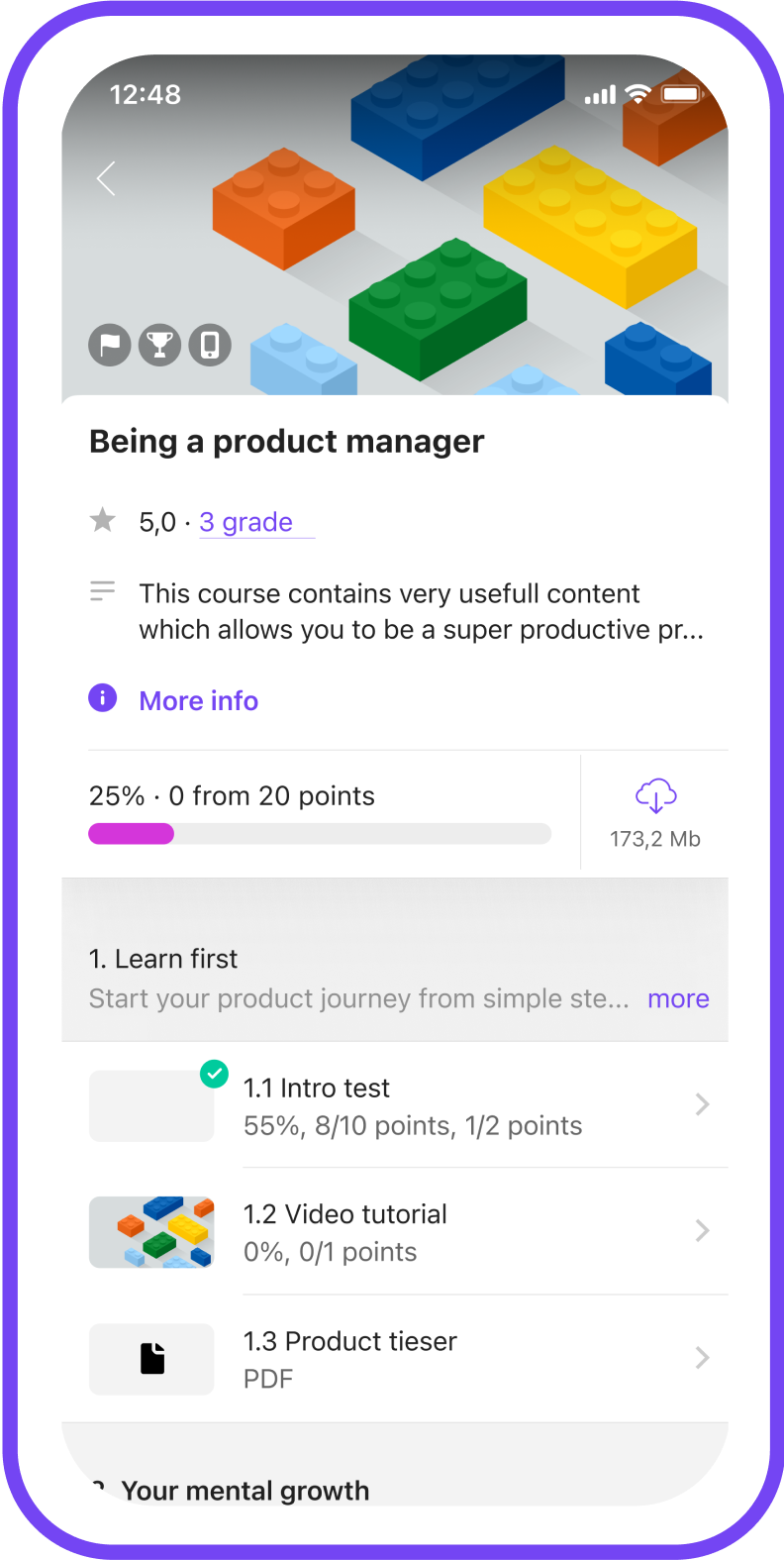Tap the mobile phone badge icon

pyautogui.click(x=210, y=346)
